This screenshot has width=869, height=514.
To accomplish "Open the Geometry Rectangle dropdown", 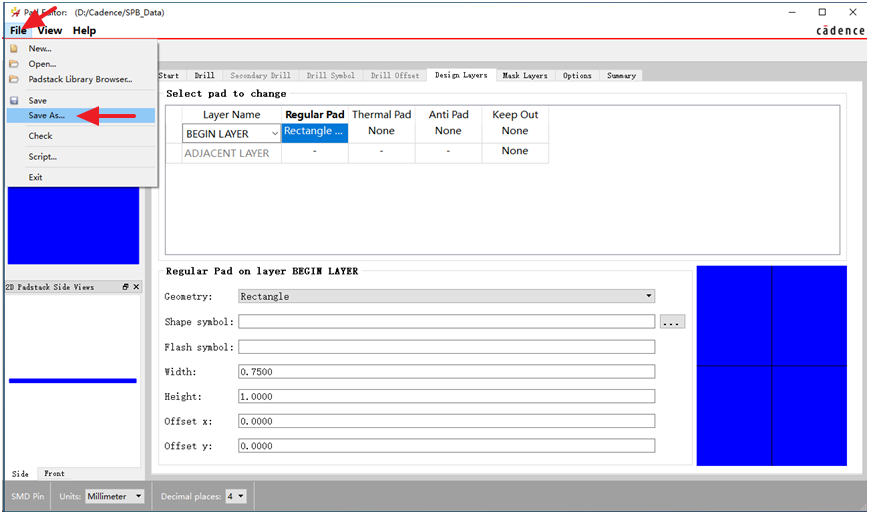I will tap(447, 297).
